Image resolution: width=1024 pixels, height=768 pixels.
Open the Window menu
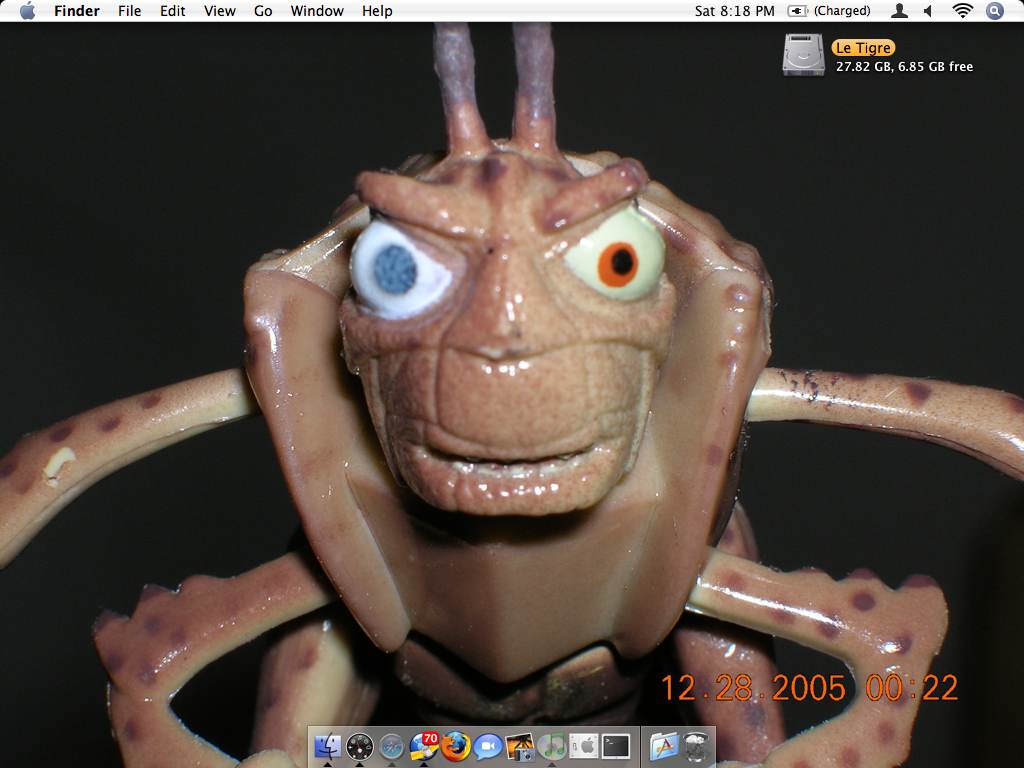pos(317,10)
